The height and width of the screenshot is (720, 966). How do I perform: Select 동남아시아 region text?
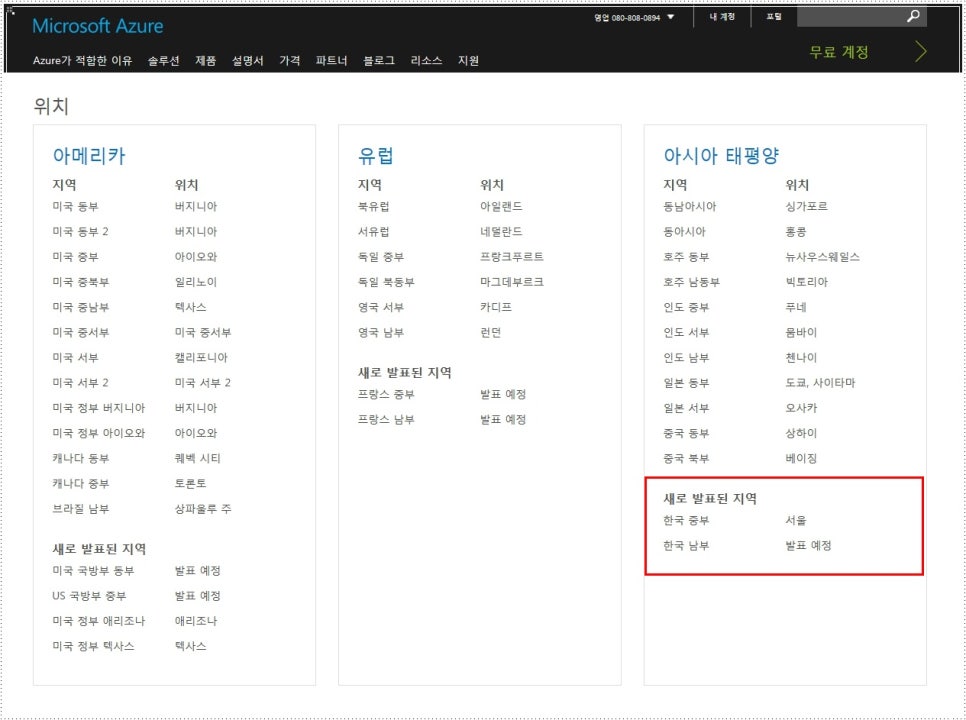[689, 206]
